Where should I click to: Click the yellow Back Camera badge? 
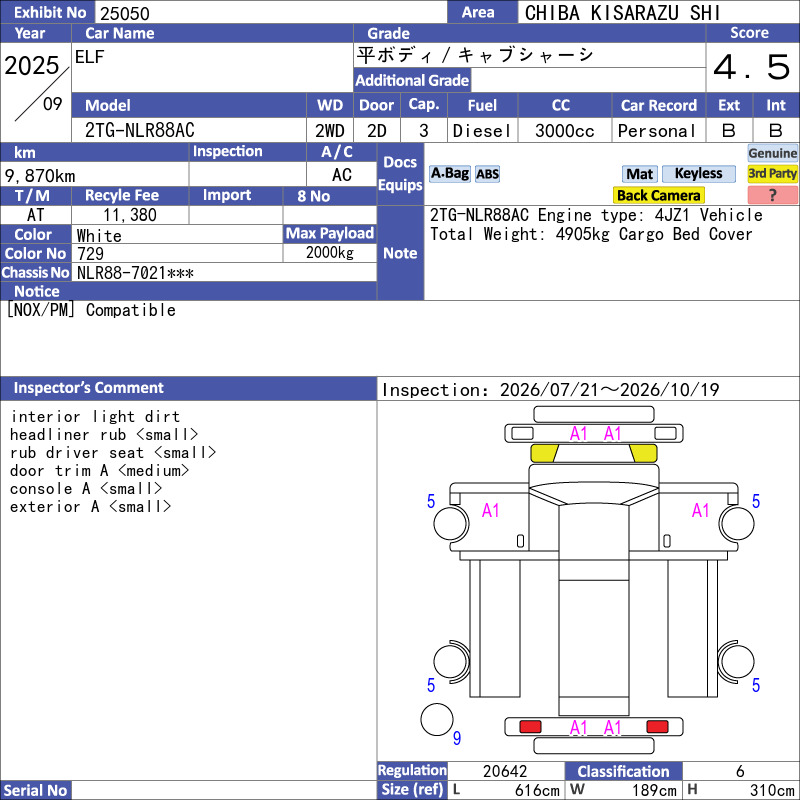click(658, 195)
